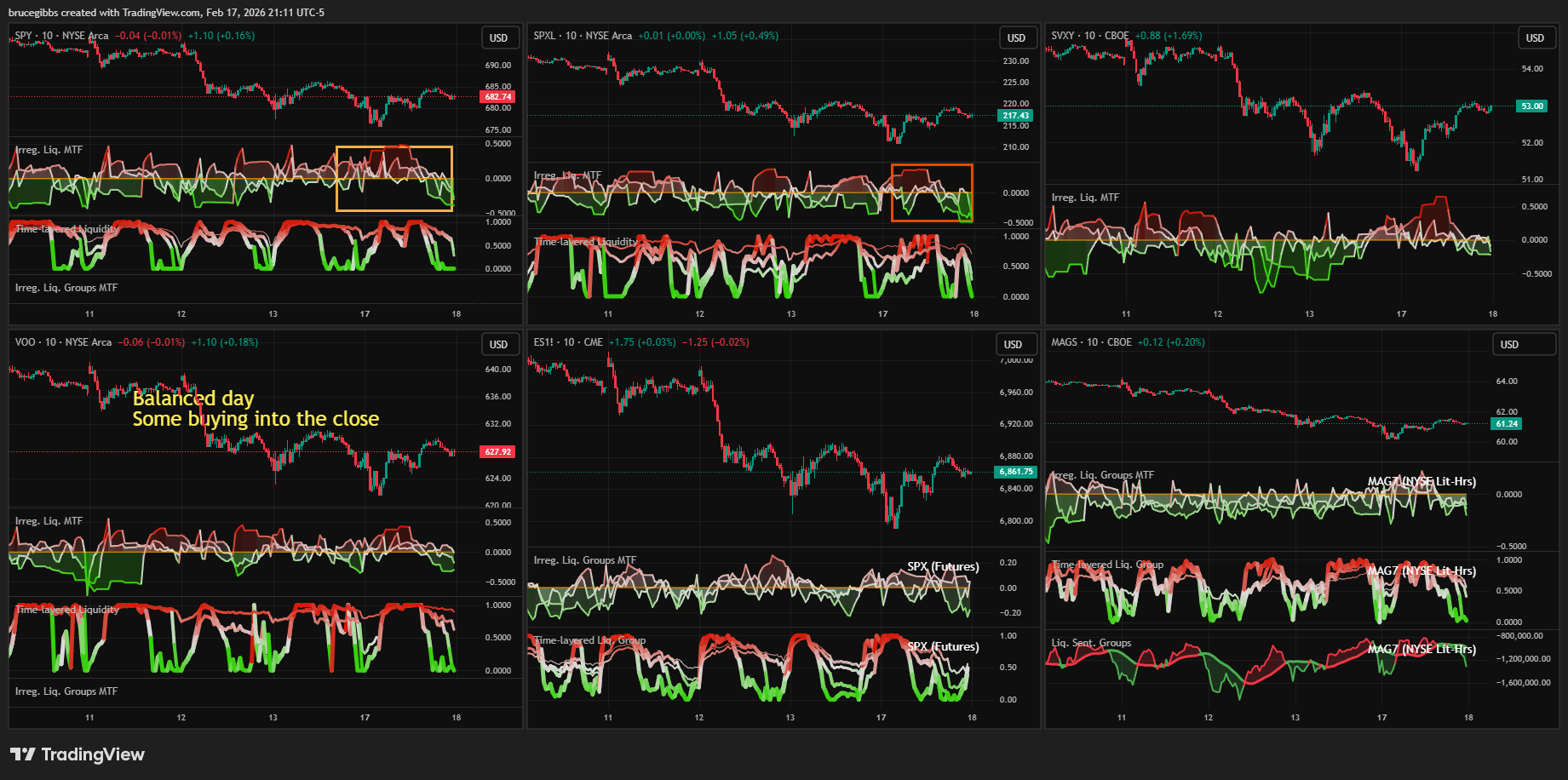Select the 61.24 price label on MAGS chart
This screenshot has height=780, width=1568.
(x=1507, y=424)
